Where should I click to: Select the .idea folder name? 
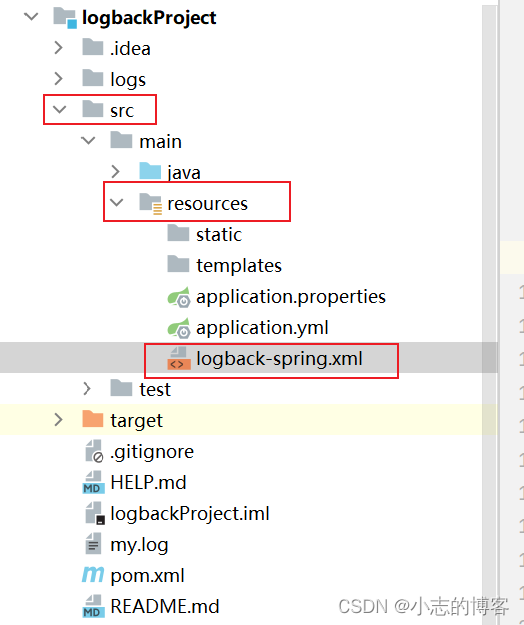coord(130,49)
